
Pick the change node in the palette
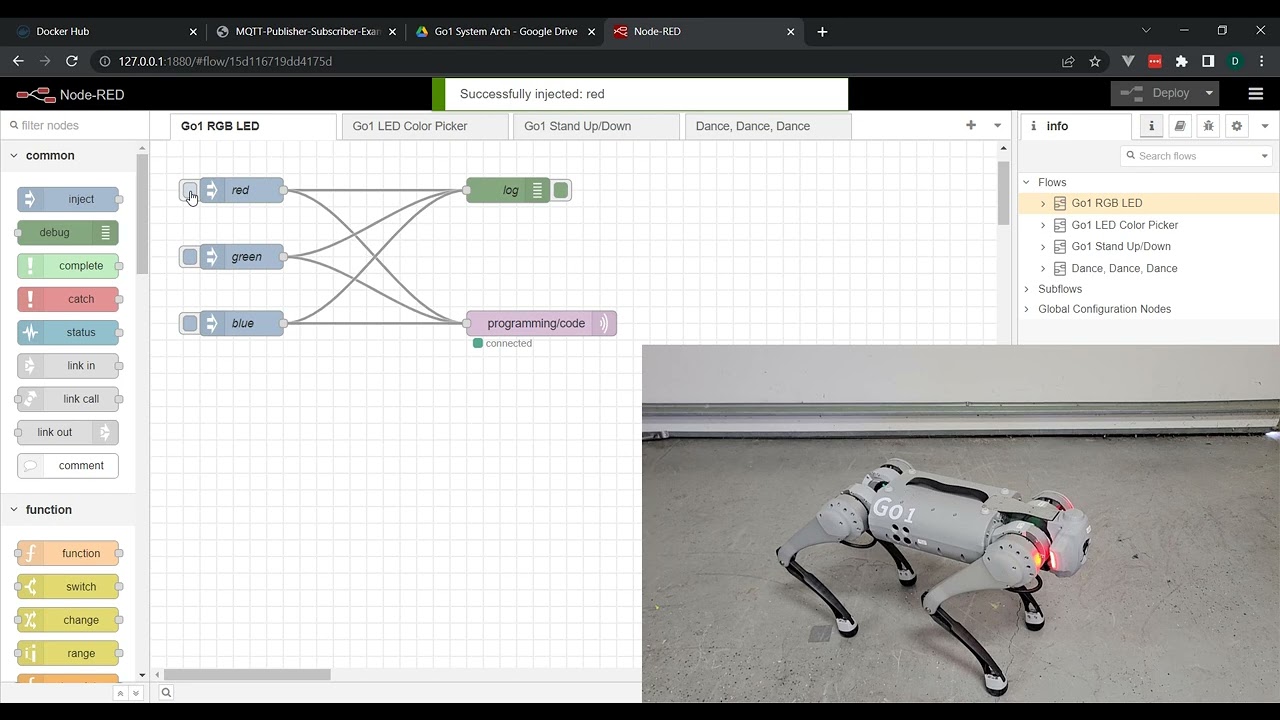click(x=68, y=620)
